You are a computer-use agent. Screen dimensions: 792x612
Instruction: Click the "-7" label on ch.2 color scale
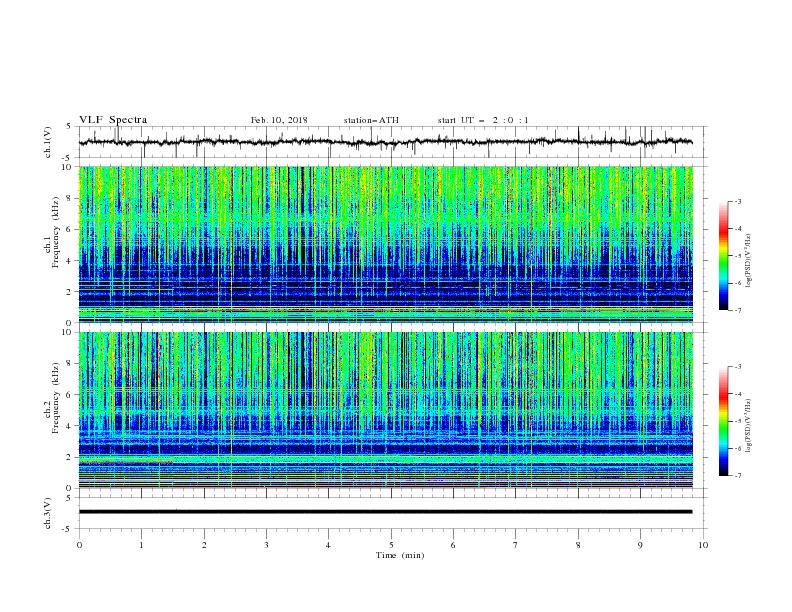(x=738, y=475)
